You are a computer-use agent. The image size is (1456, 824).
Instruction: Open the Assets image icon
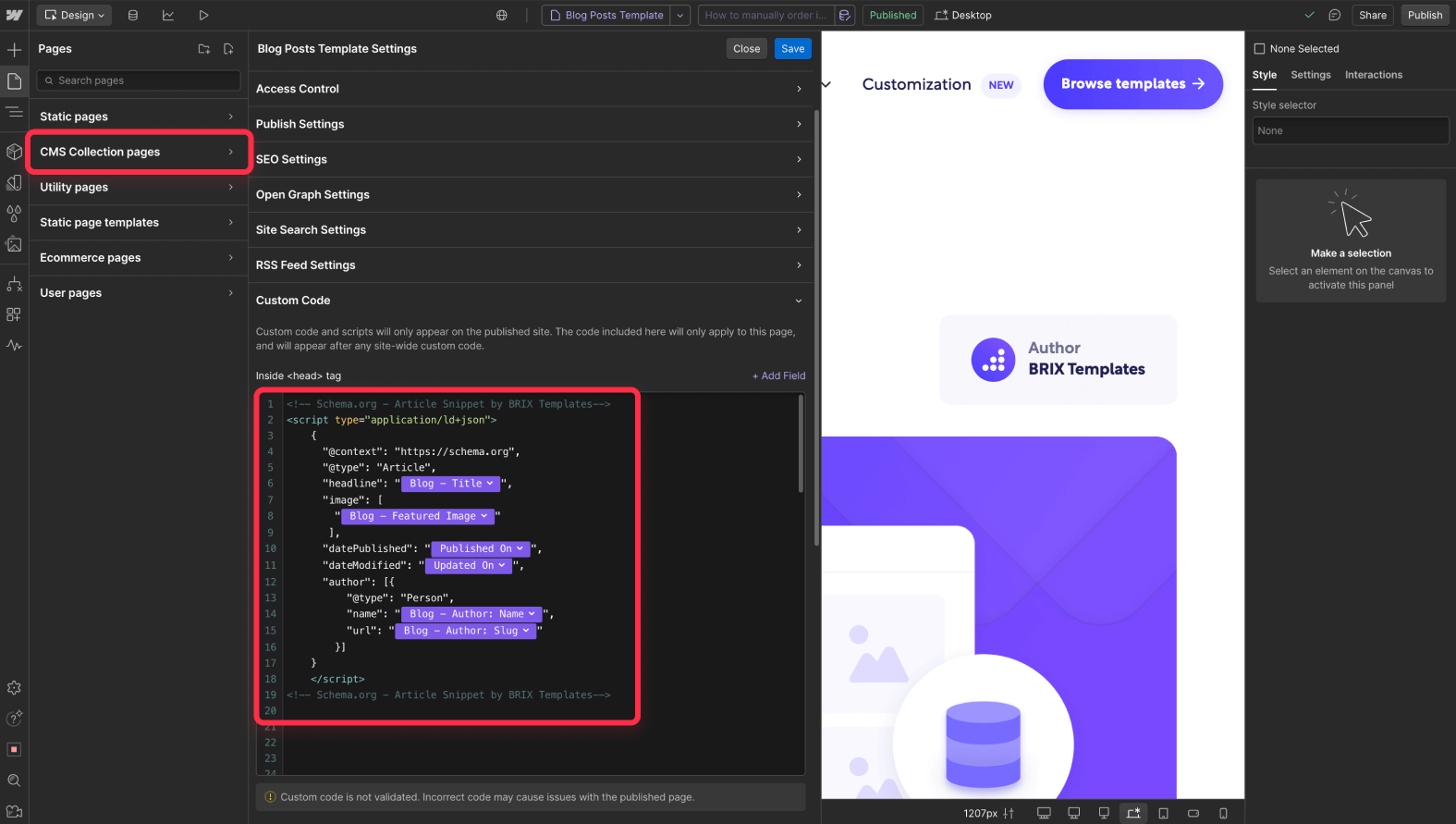[x=14, y=244]
